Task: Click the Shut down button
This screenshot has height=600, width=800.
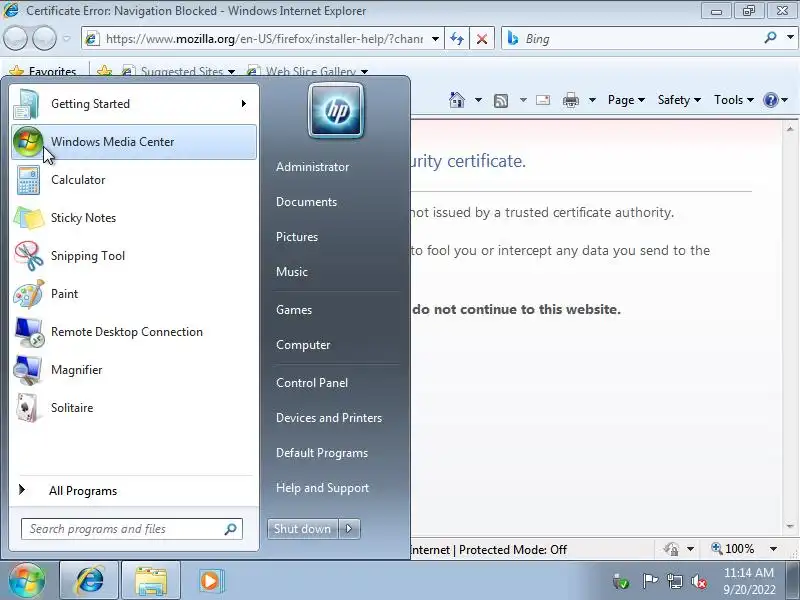Action: (303, 529)
